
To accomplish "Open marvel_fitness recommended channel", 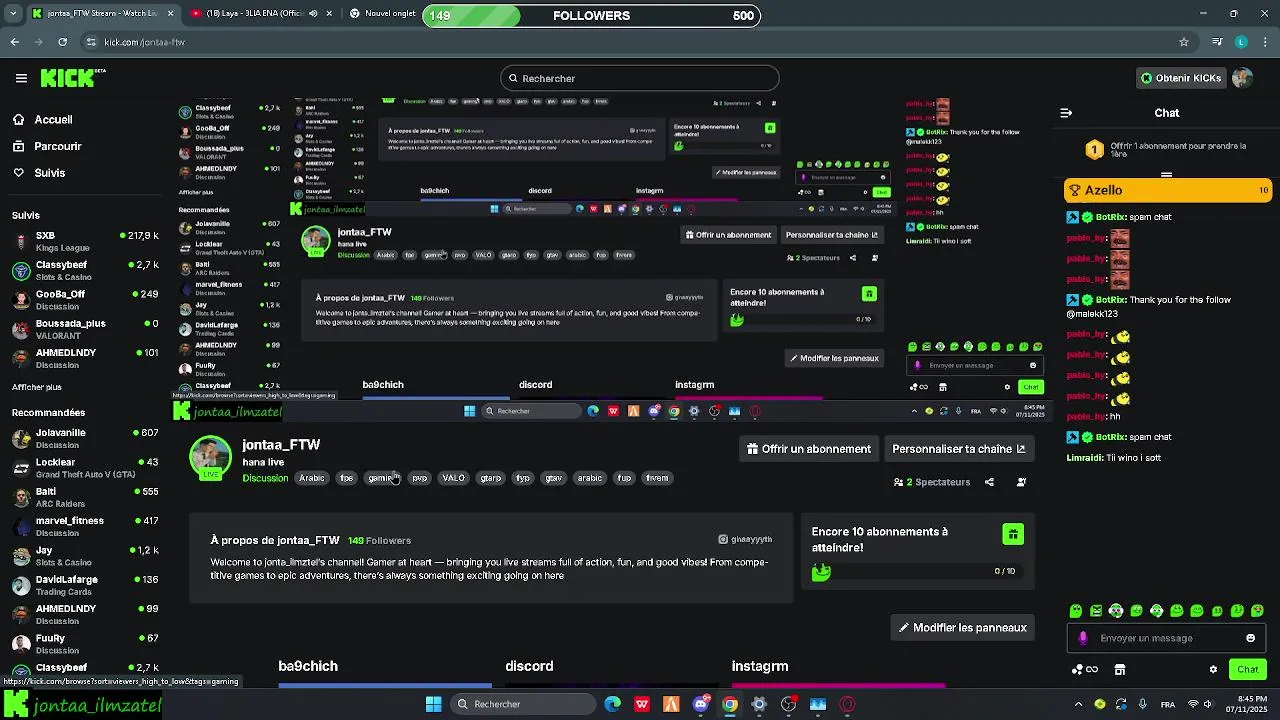I will click(86, 526).
